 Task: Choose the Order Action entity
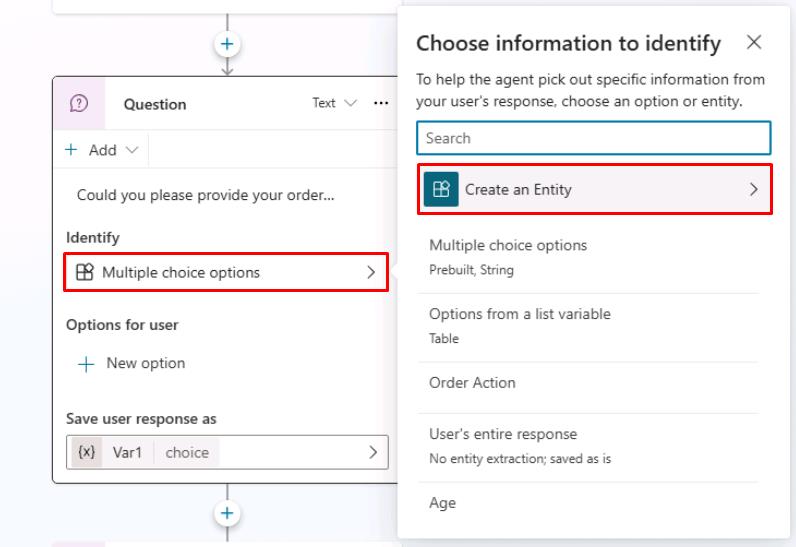point(472,382)
